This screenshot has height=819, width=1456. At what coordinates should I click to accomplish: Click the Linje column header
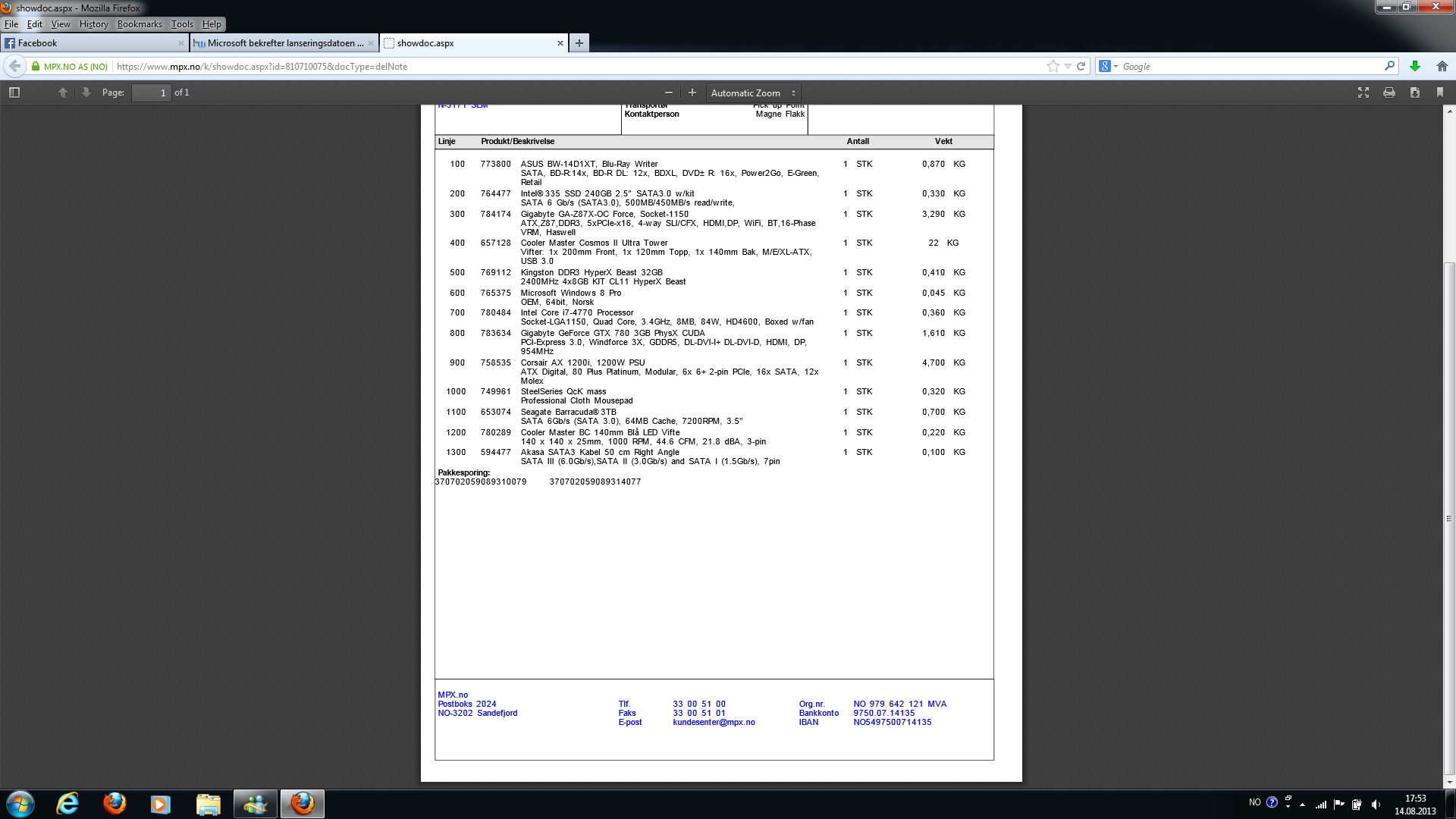447,142
